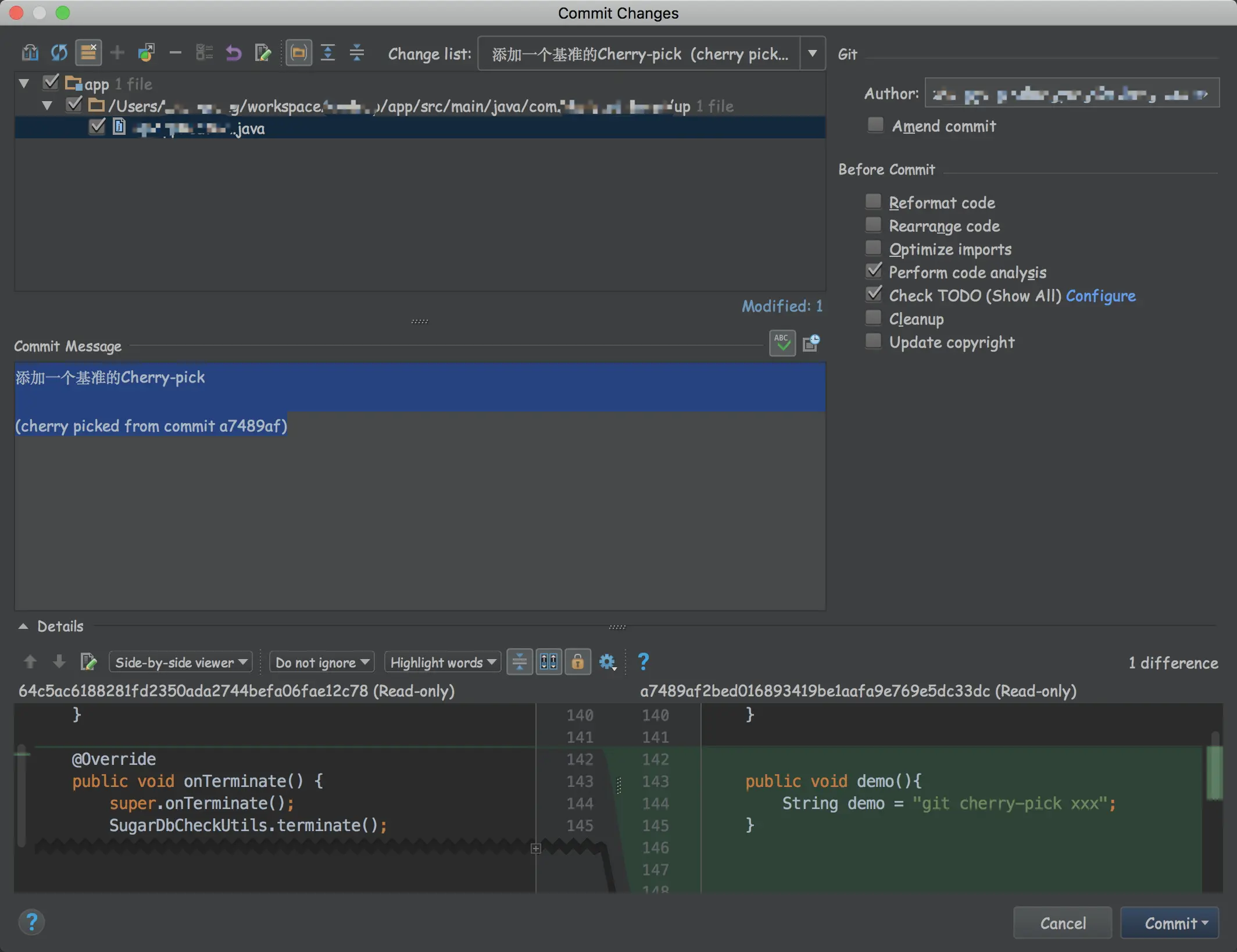Uncheck Perform code analysis

coord(873,271)
